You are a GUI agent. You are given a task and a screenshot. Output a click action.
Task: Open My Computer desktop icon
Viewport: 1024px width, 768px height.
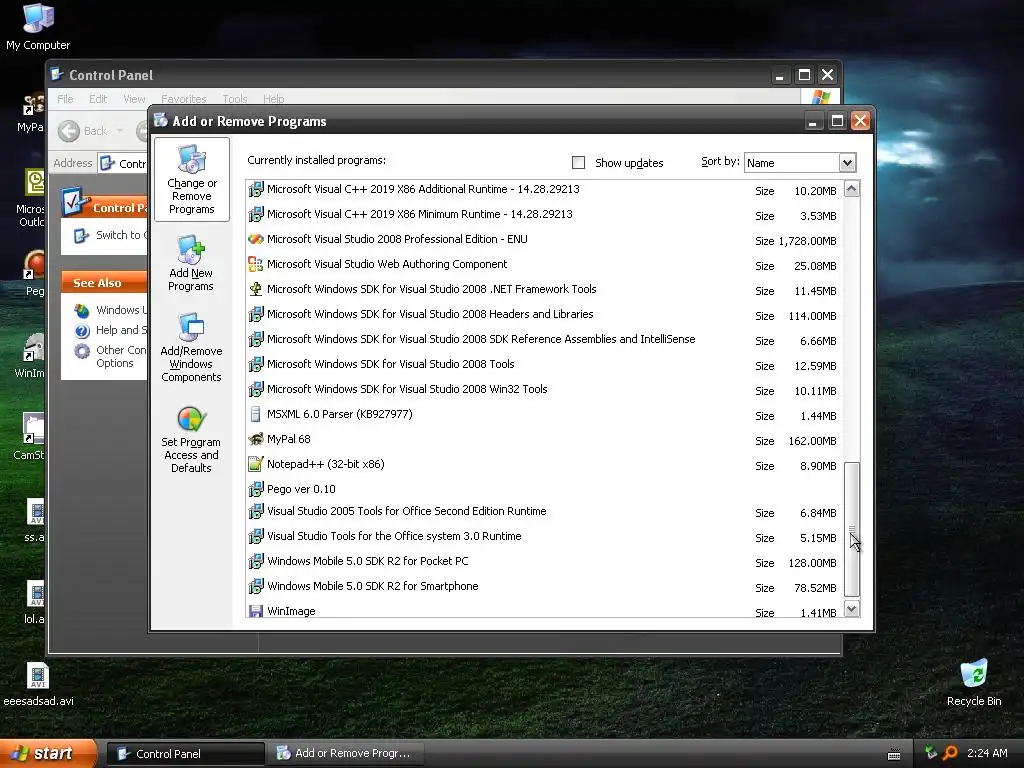pyautogui.click(x=38, y=26)
